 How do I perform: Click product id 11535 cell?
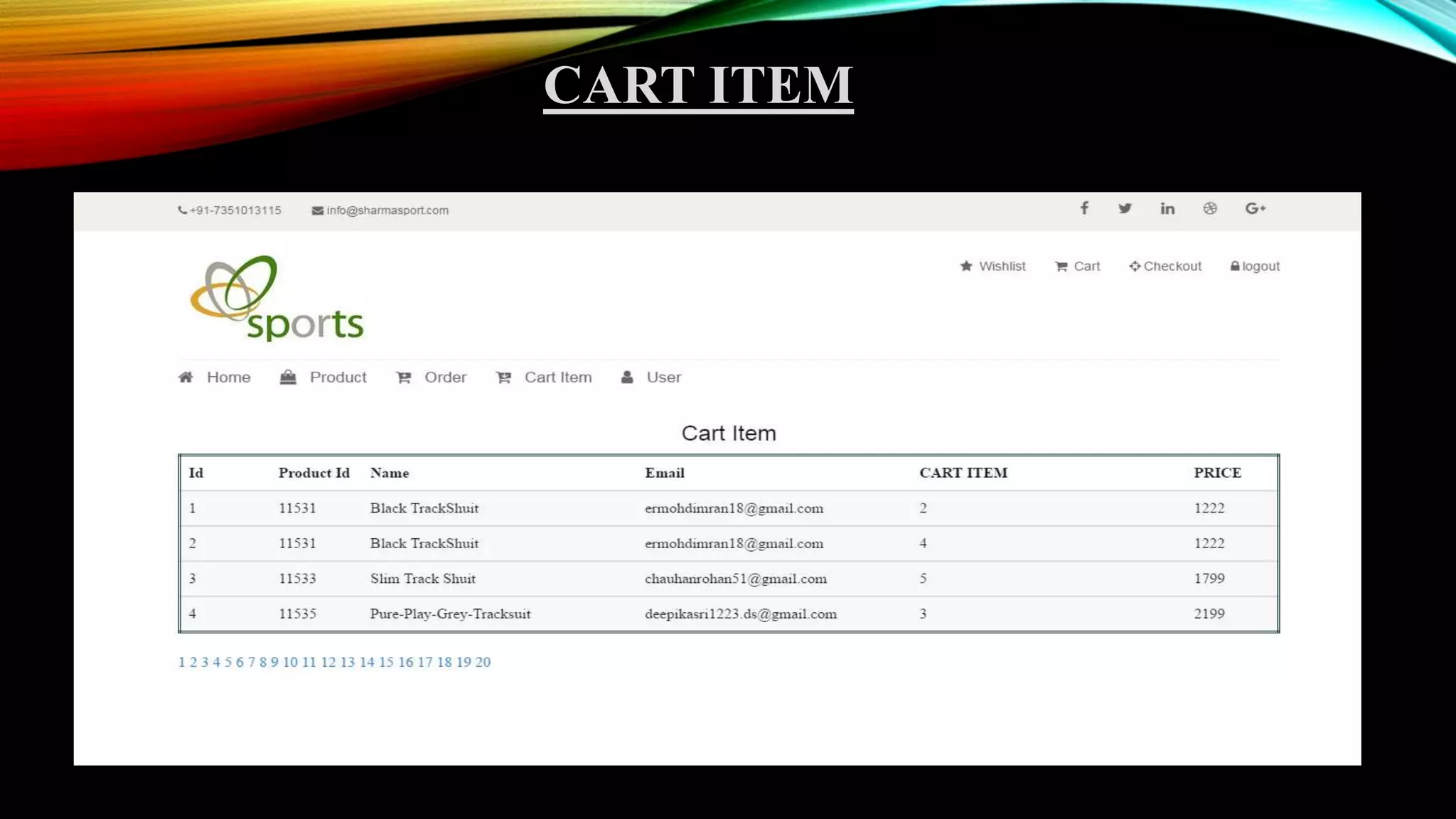(297, 614)
